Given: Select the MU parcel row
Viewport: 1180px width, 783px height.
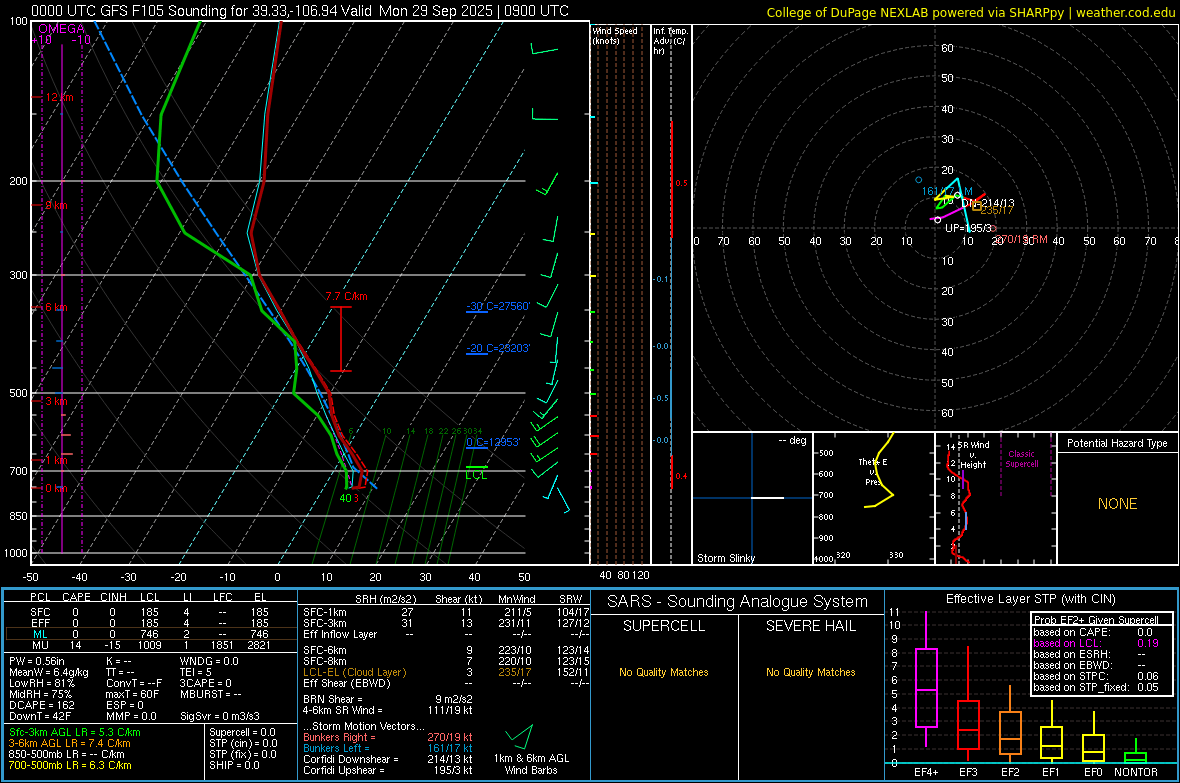Looking at the screenshot, I should tap(150, 645).
